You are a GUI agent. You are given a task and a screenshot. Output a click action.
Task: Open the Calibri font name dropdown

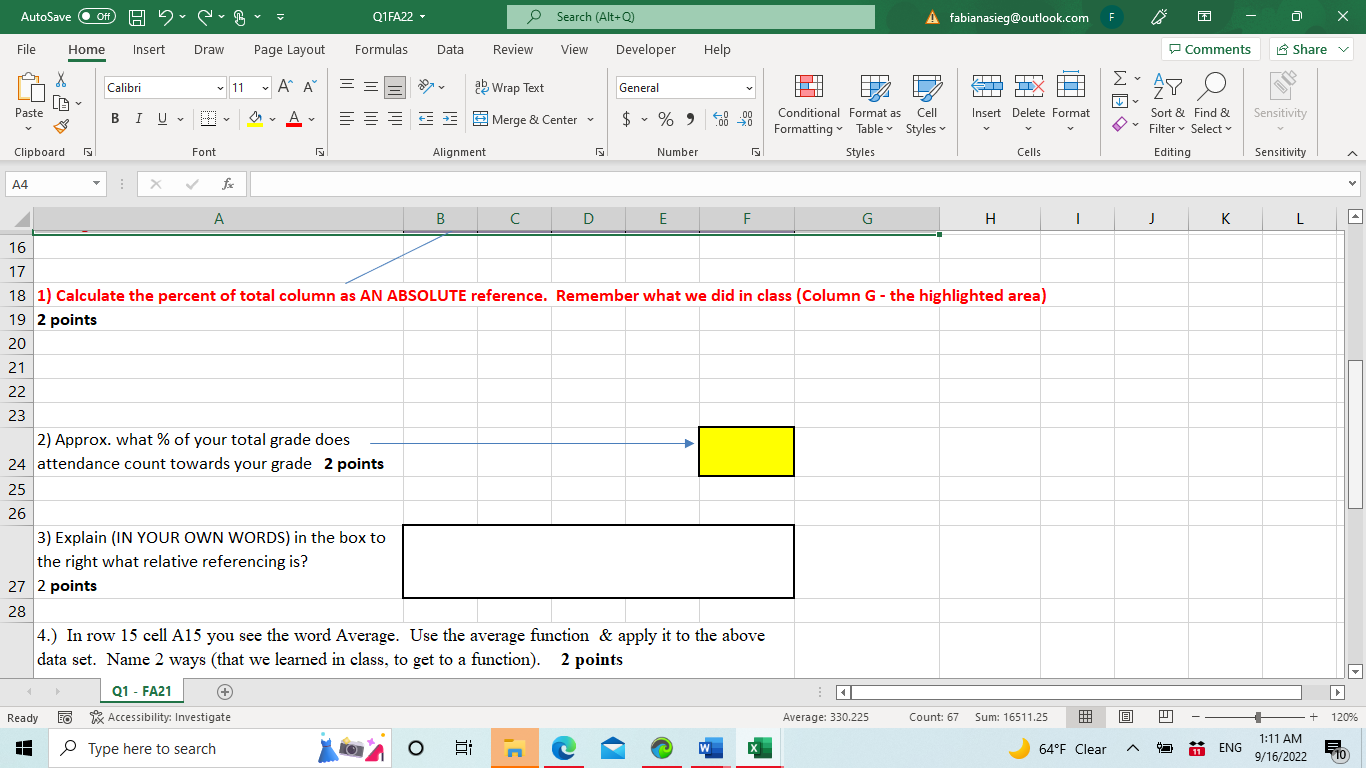click(220, 88)
